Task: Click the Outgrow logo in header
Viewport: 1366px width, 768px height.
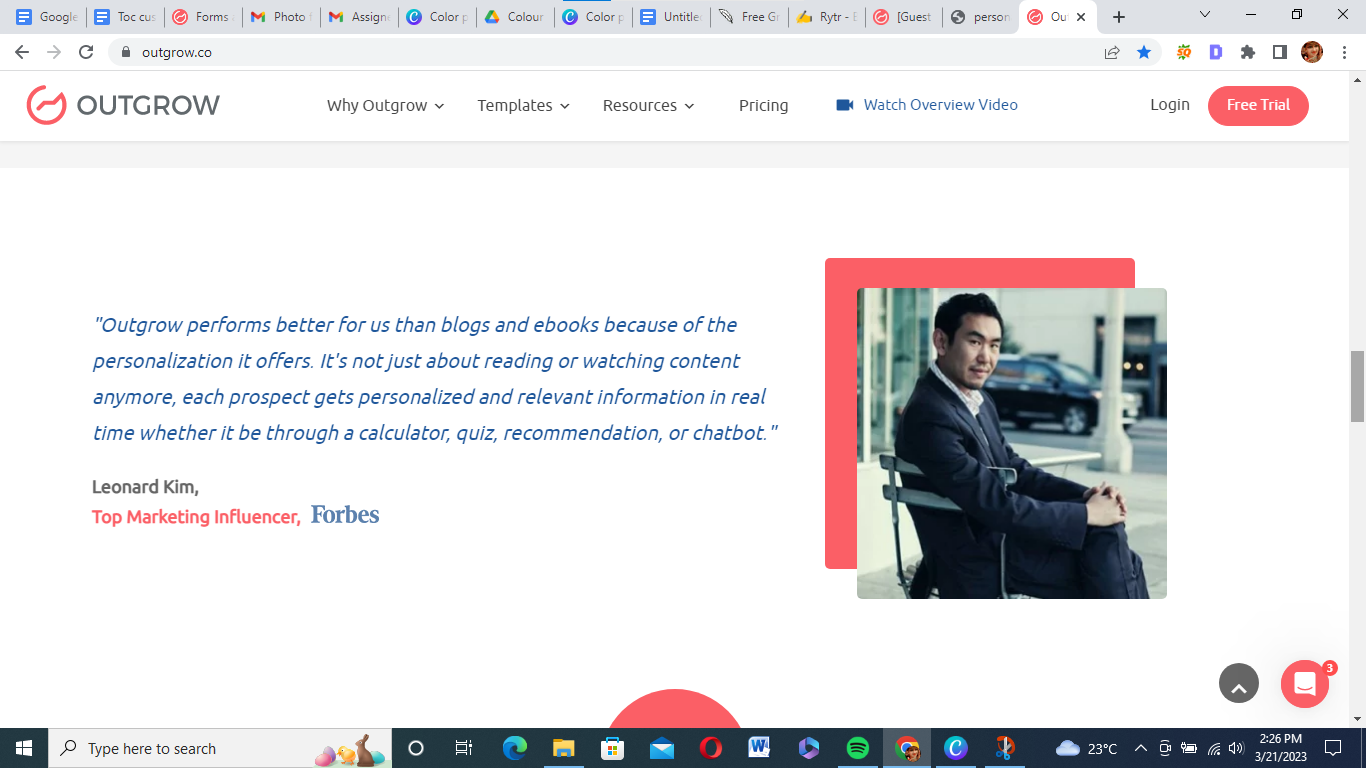Action: [x=123, y=105]
